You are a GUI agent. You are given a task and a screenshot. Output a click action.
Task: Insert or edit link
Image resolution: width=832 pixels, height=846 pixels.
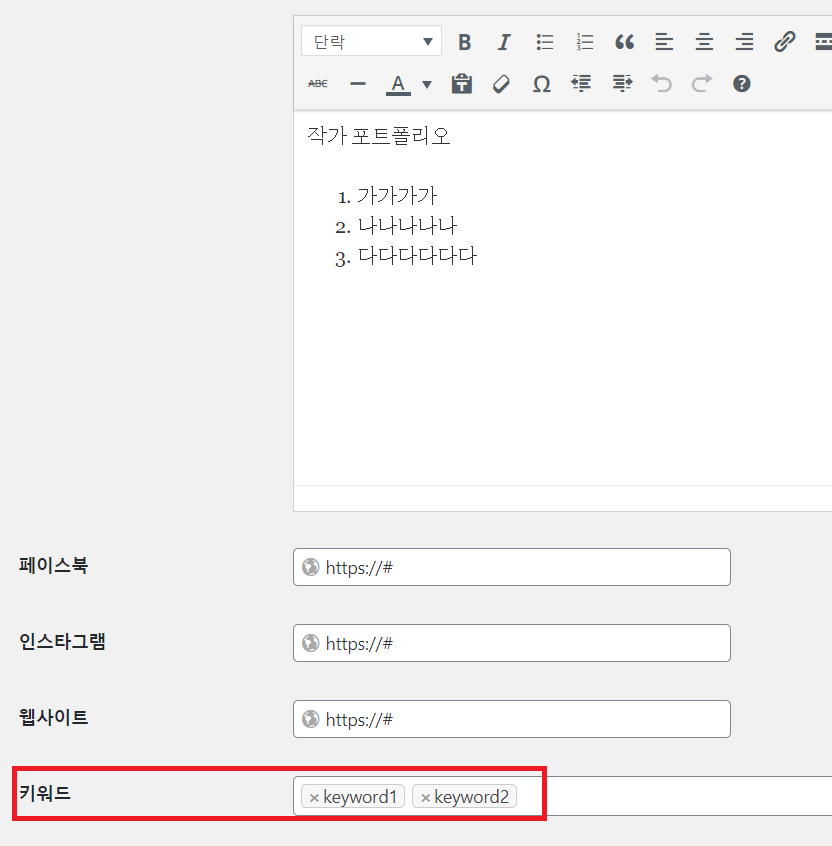pyautogui.click(x=785, y=42)
